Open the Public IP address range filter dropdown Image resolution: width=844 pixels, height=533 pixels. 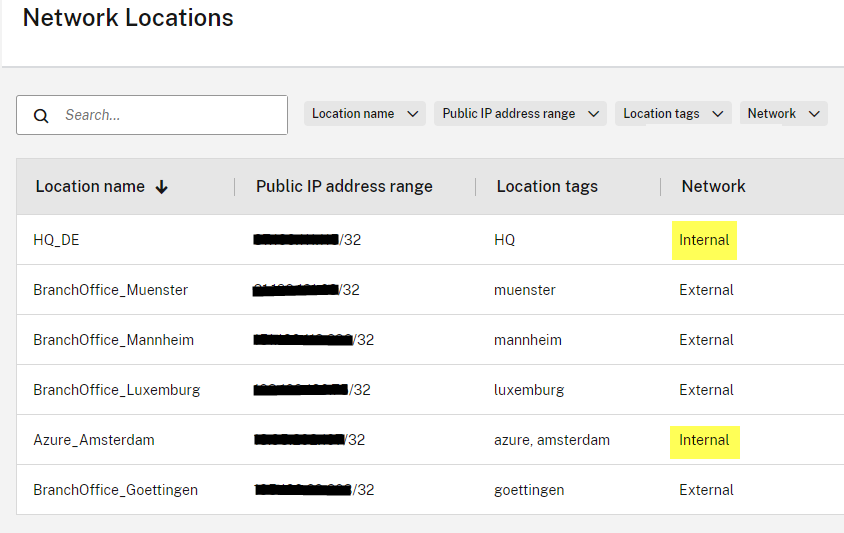pos(520,114)
